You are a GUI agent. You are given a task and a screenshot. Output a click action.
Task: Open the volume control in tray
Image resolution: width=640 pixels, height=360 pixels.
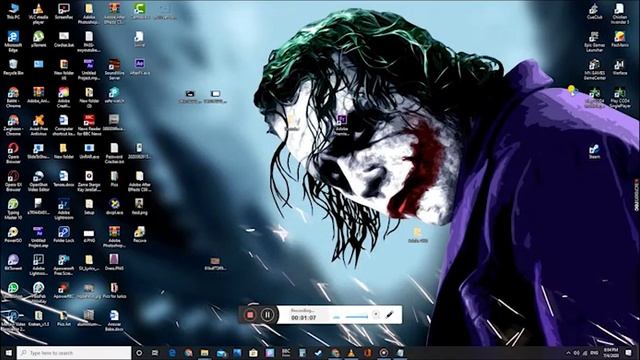coord(576,353)
